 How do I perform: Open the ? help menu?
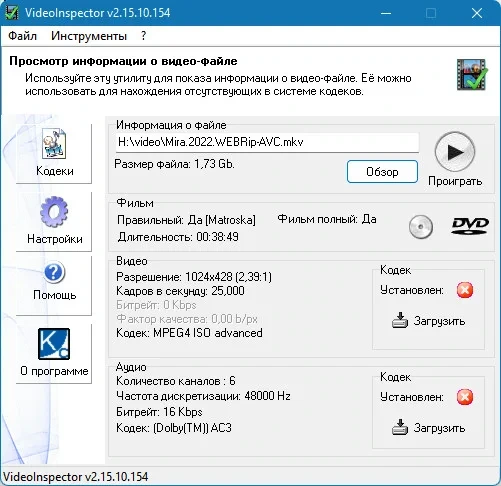click(143, 36)
